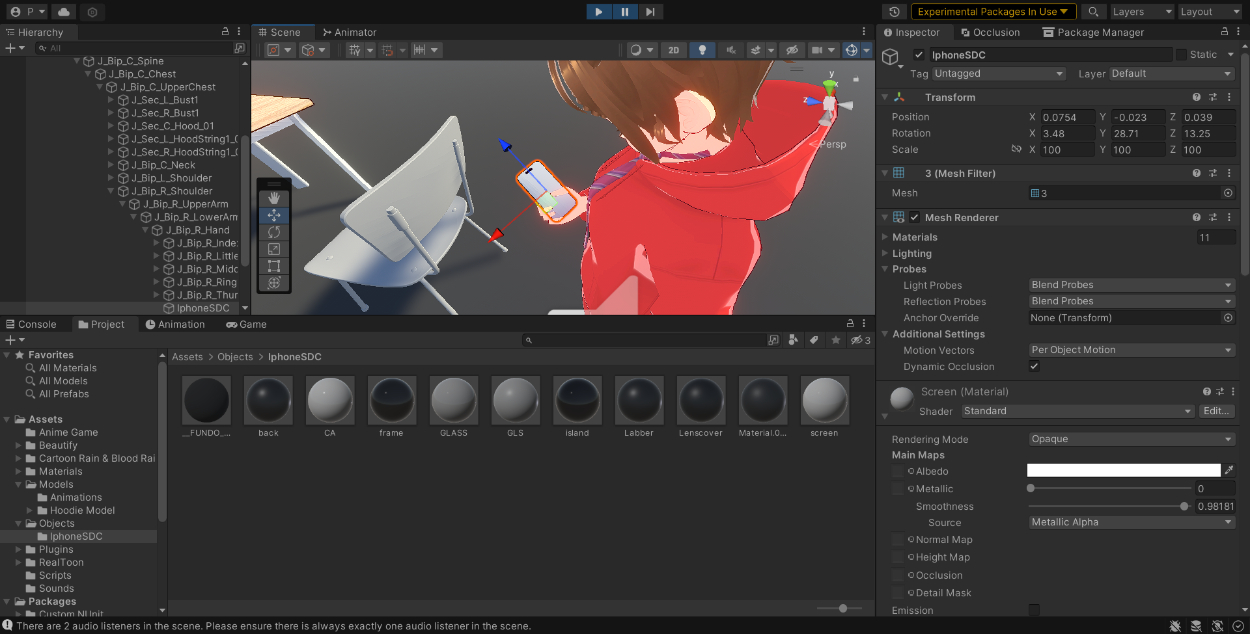Image resolution: width=1250 pixels, height=634 pixels.
Task: Open the Rendering Mode dropdown
Action: pos(1131,439)
